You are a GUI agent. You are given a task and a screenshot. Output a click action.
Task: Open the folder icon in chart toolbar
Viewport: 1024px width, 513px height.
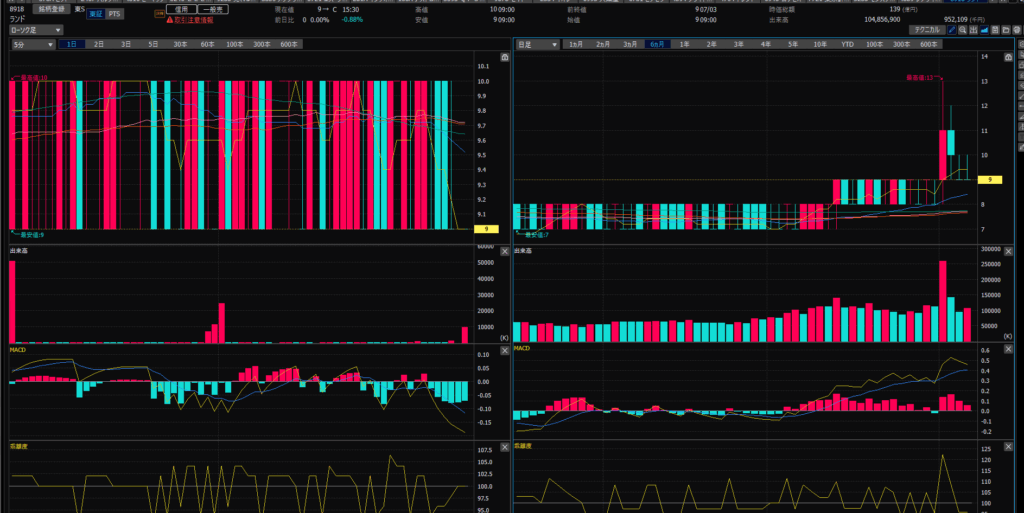[1006, 30]
